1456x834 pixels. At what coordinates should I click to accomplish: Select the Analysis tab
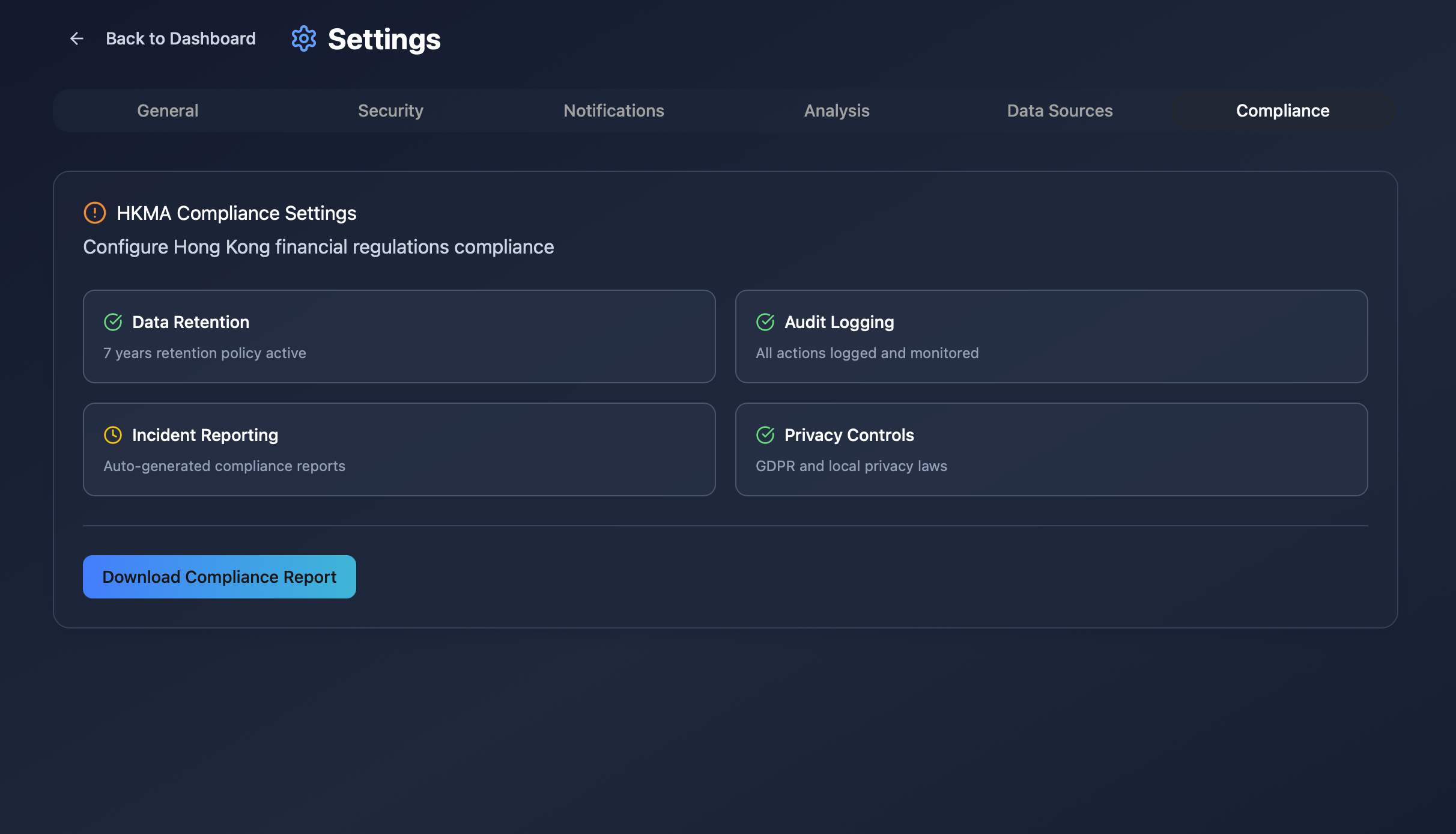click(x=837, y=111)
